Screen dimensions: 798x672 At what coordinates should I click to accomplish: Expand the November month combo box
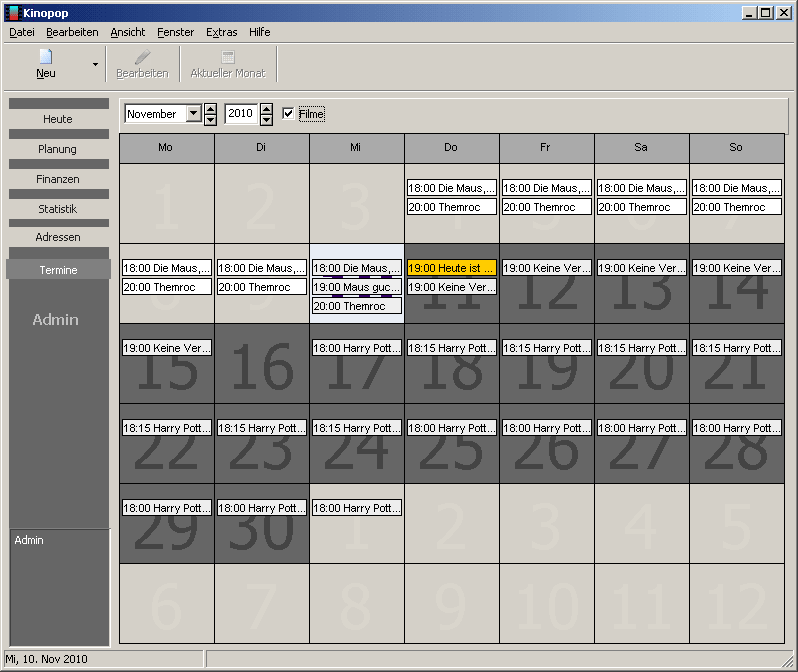point(194,114)
